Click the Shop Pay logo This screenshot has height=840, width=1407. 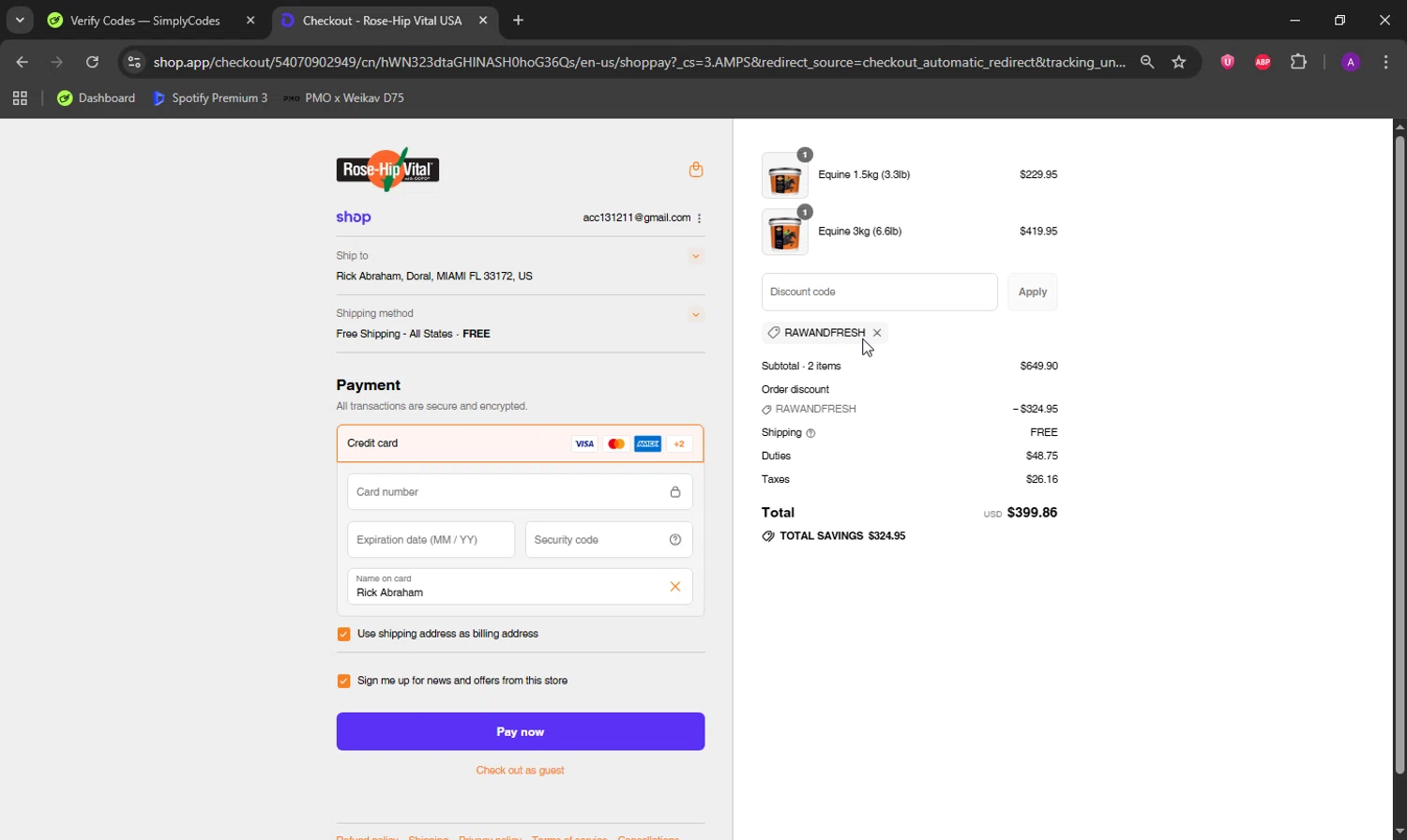tap(354, 217)
